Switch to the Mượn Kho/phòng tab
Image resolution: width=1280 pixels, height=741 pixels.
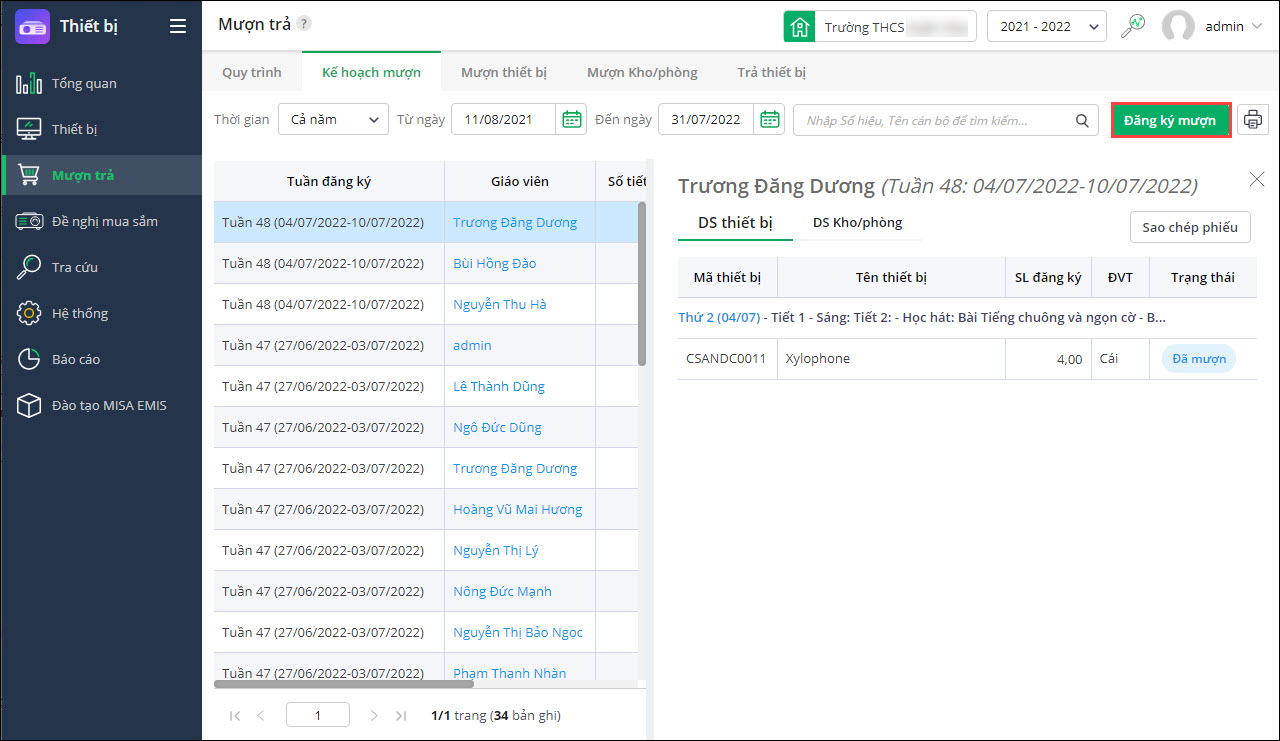click(642, 72)
